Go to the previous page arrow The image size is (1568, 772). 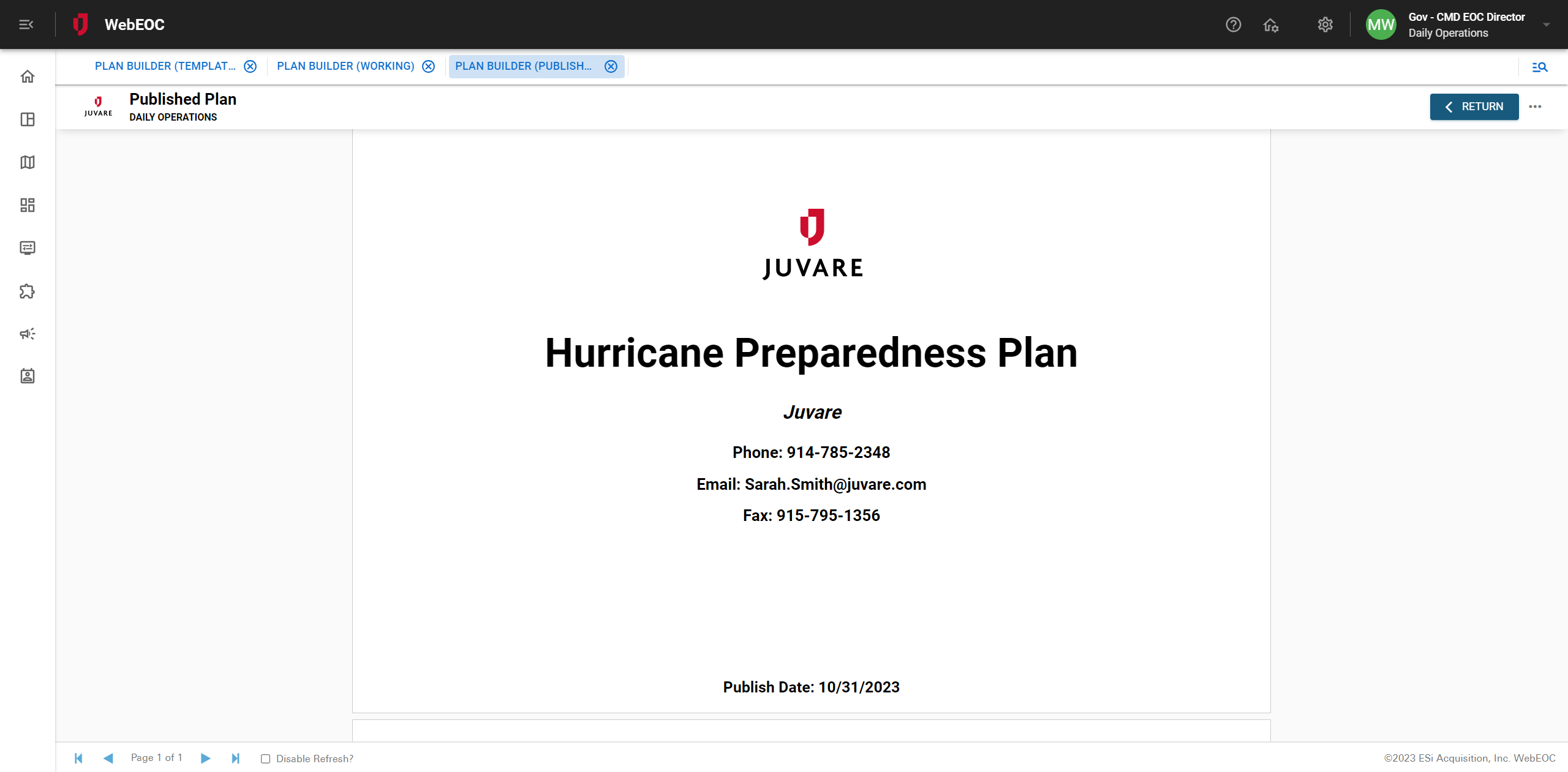(x=108, y=759)
